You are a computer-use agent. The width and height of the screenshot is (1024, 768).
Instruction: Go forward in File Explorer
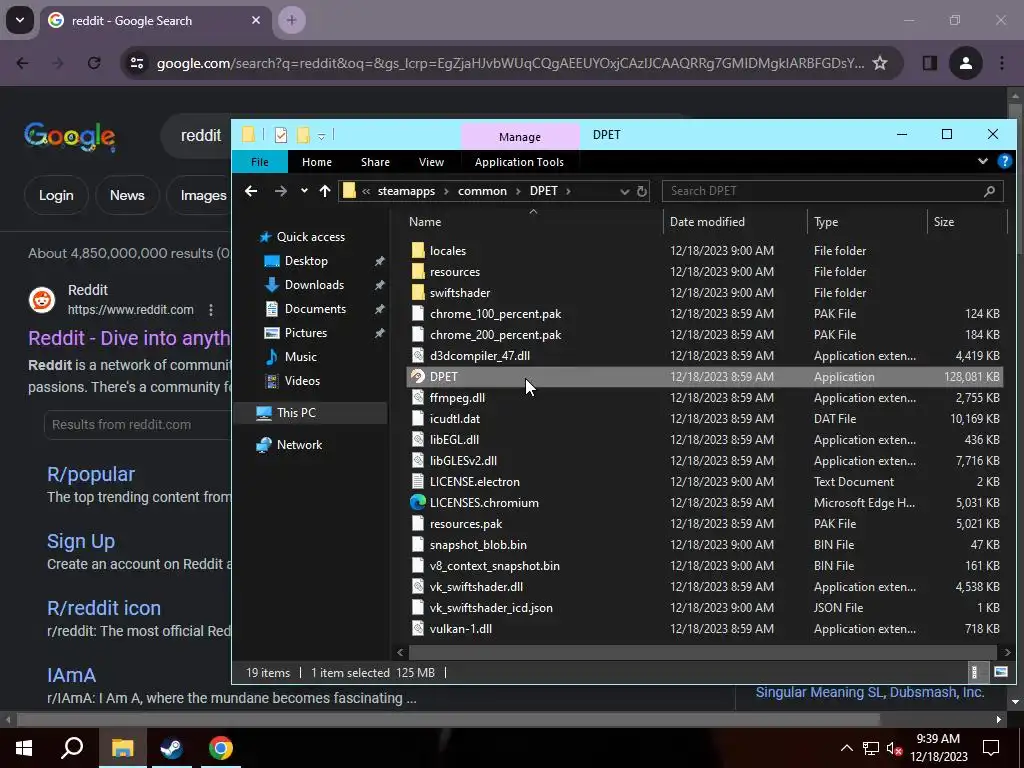pos(280,191)
